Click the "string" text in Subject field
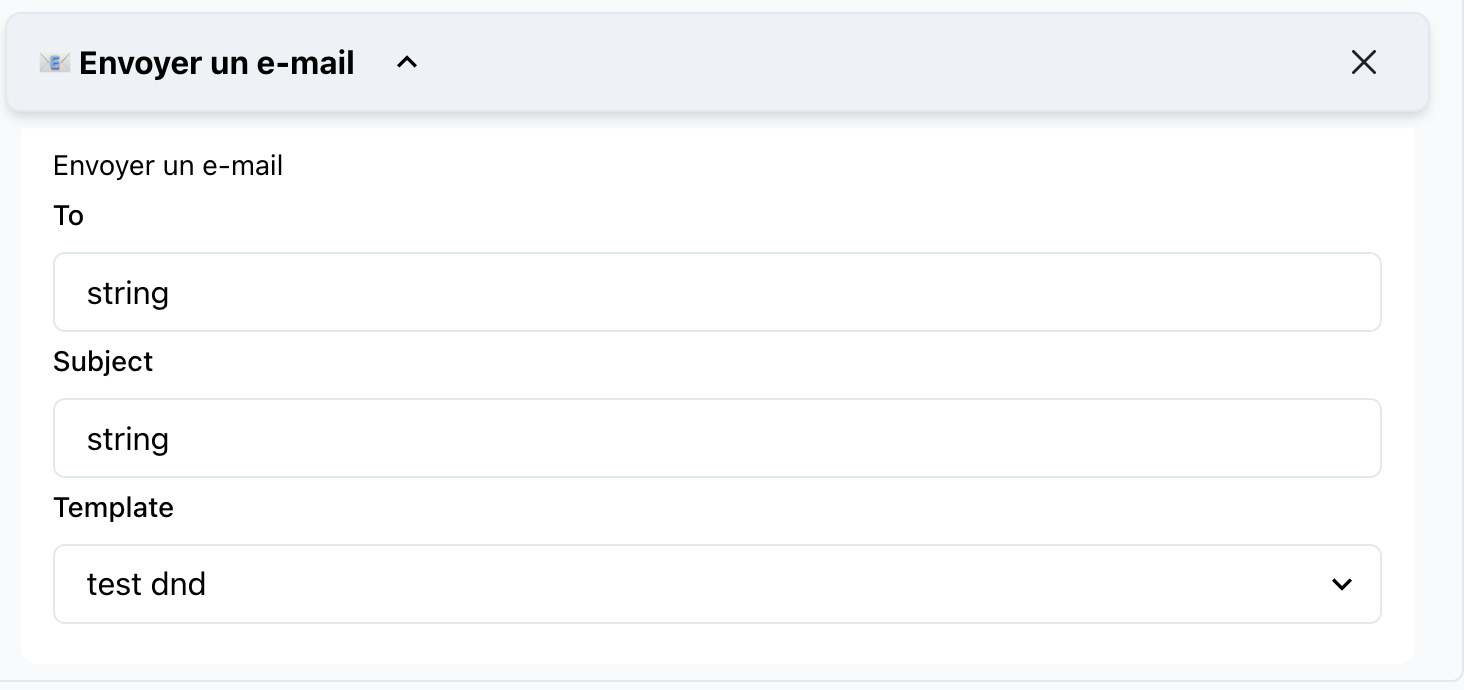 pos(128,439)
